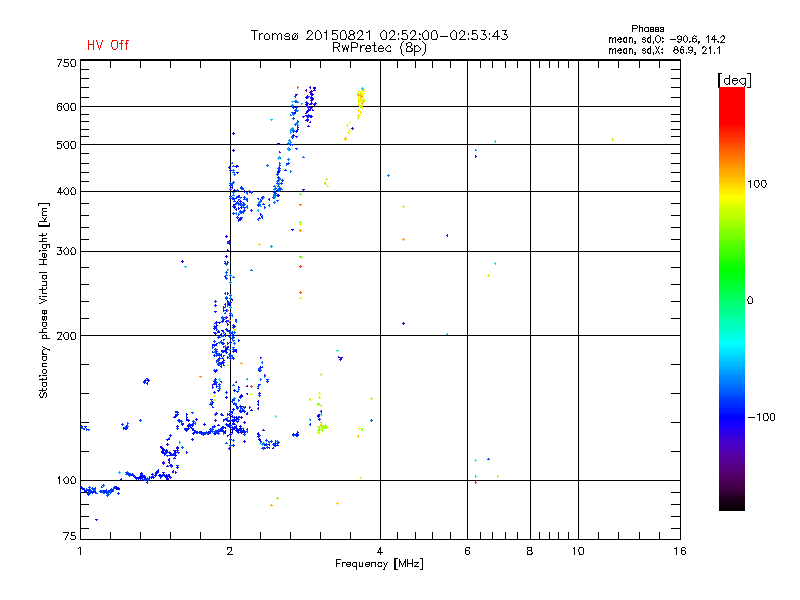
Task: Click the 'Frequency [MHz]' axis title
Action: pos(379,564)
